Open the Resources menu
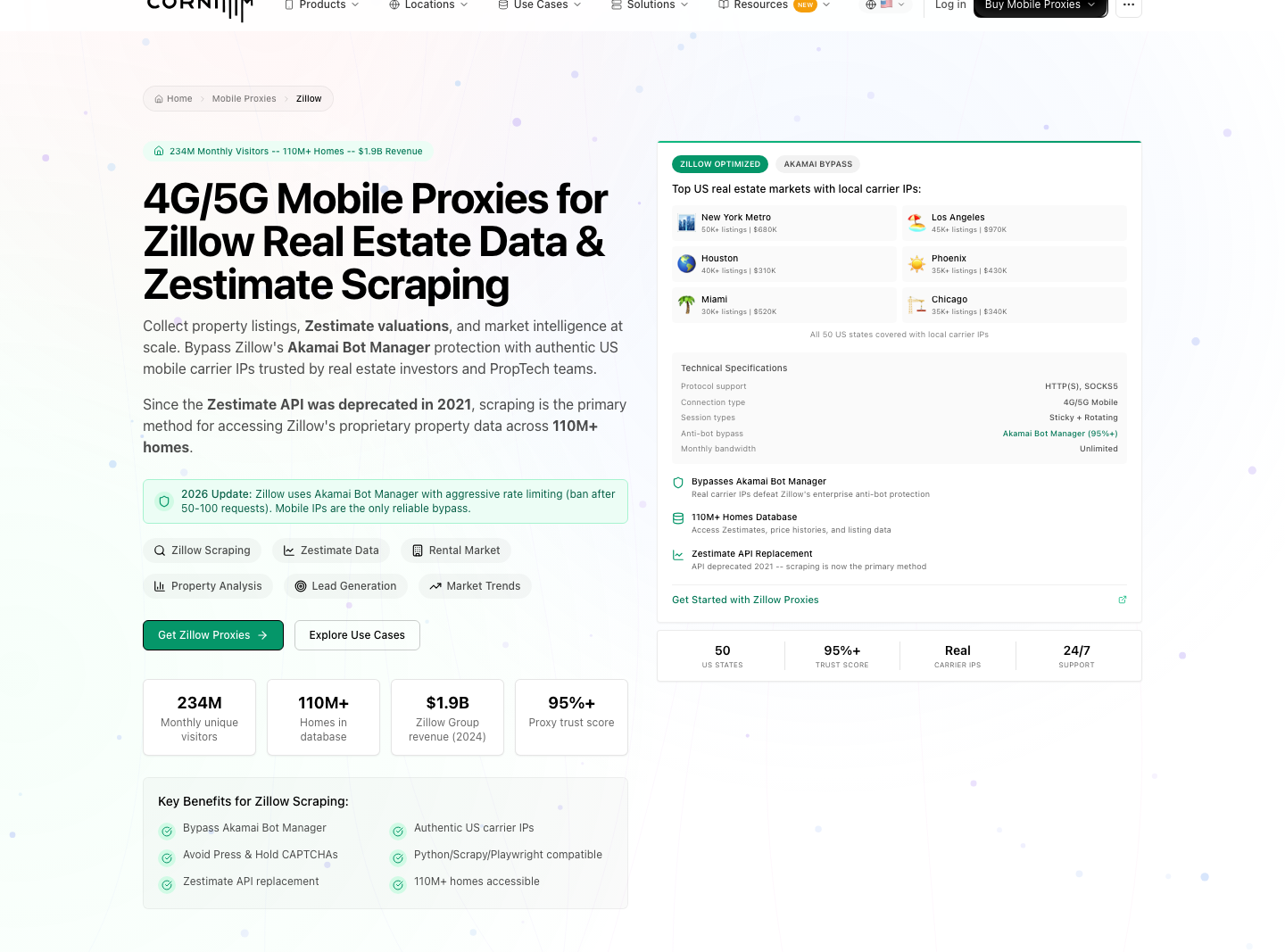 (x=775, y=4)
